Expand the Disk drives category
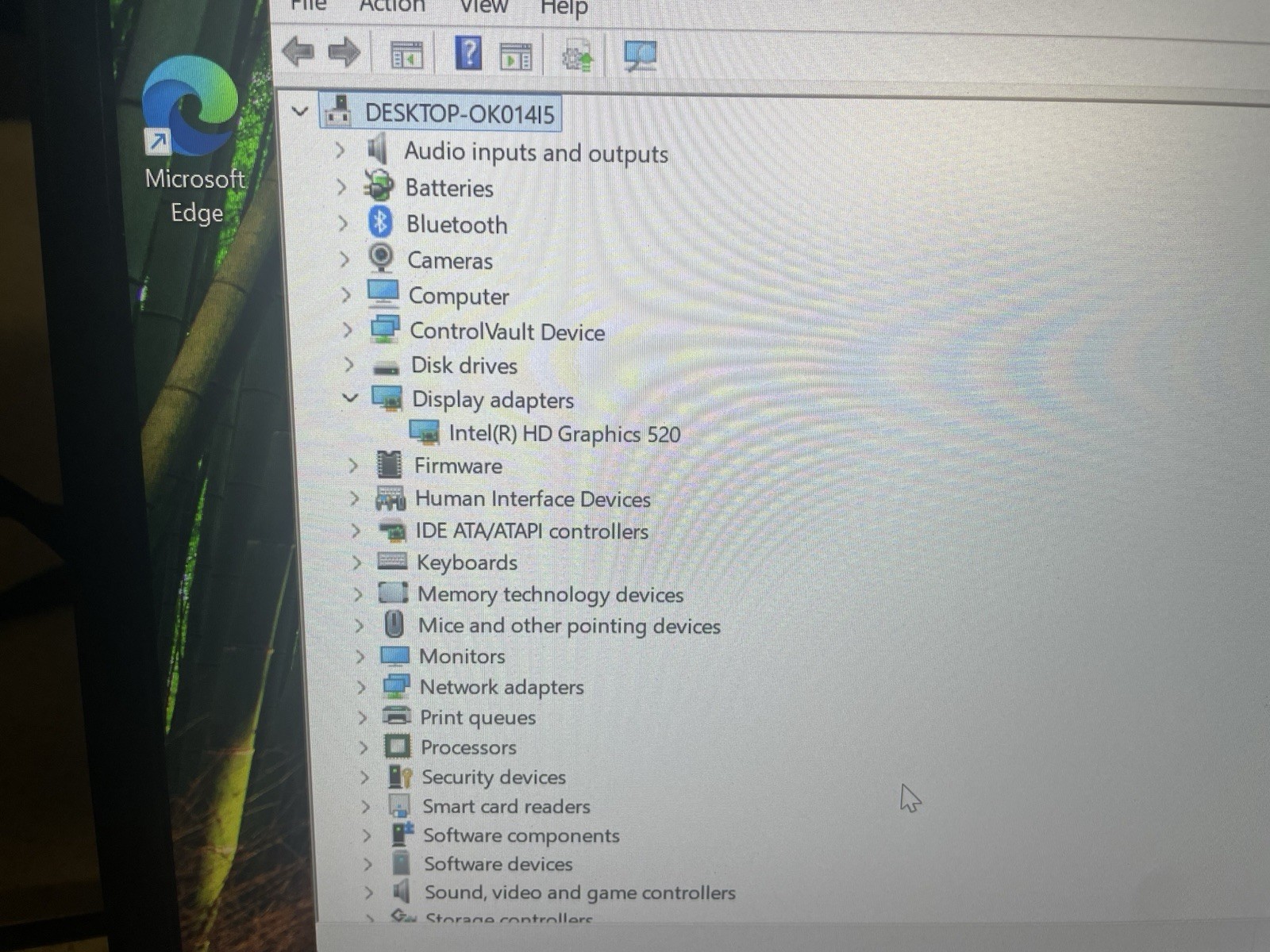1270x952 pixels. pyautogui.click(x=348, y=365)
